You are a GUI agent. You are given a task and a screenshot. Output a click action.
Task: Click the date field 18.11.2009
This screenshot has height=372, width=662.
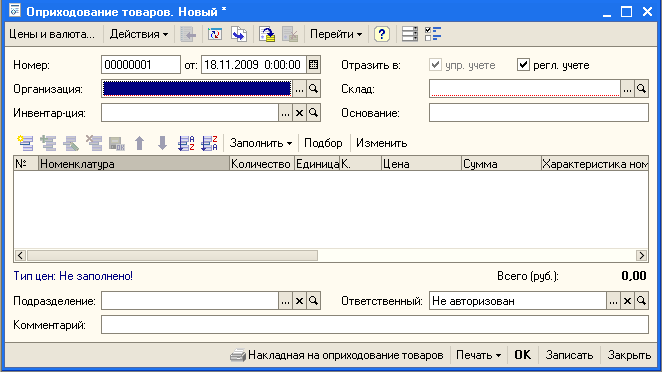click(253, 65)
